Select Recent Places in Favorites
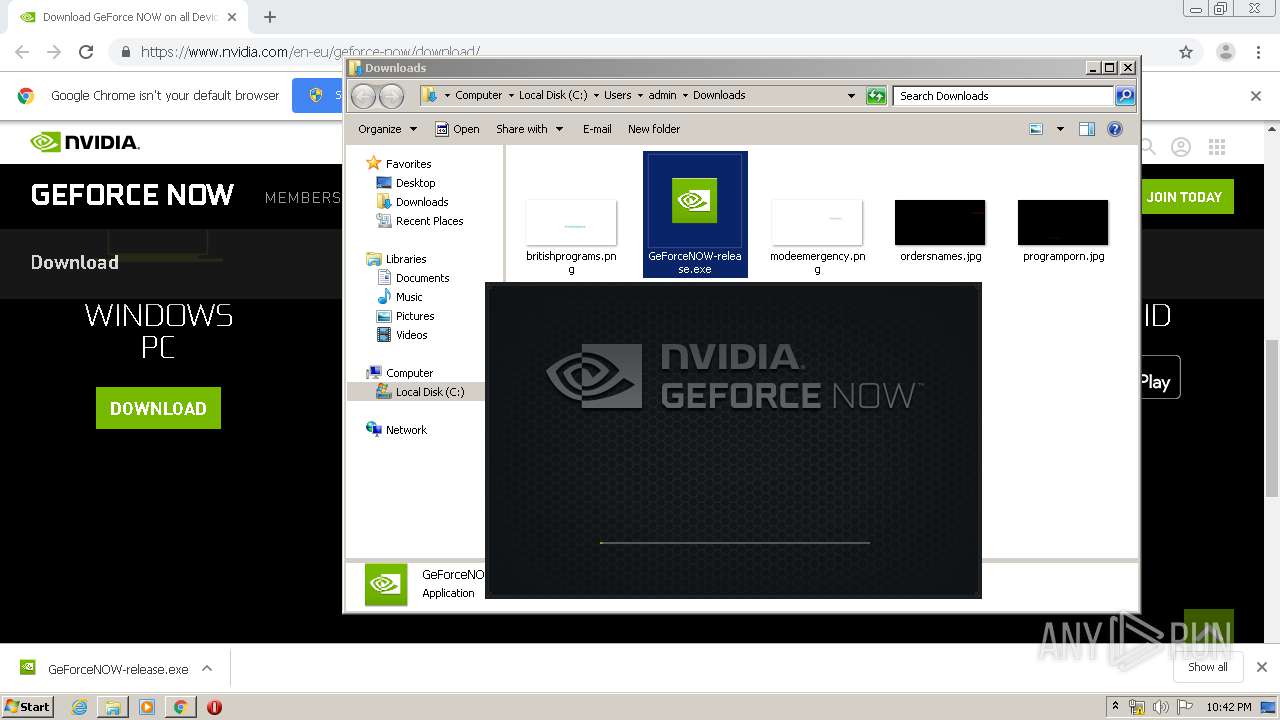 pyautogui.click(x=419, y=221)
